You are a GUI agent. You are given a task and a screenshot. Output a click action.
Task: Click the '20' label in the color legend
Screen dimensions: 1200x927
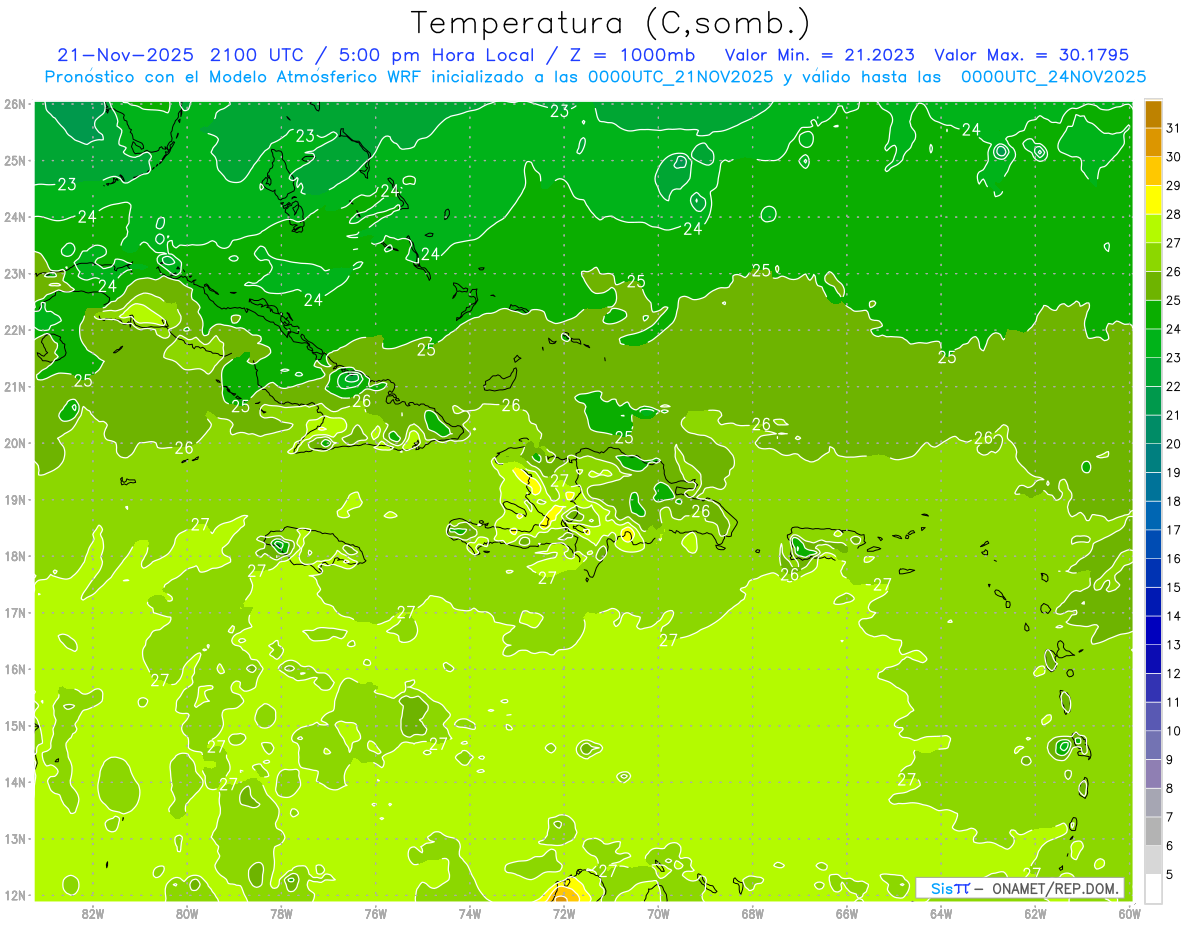point(1174,444)
